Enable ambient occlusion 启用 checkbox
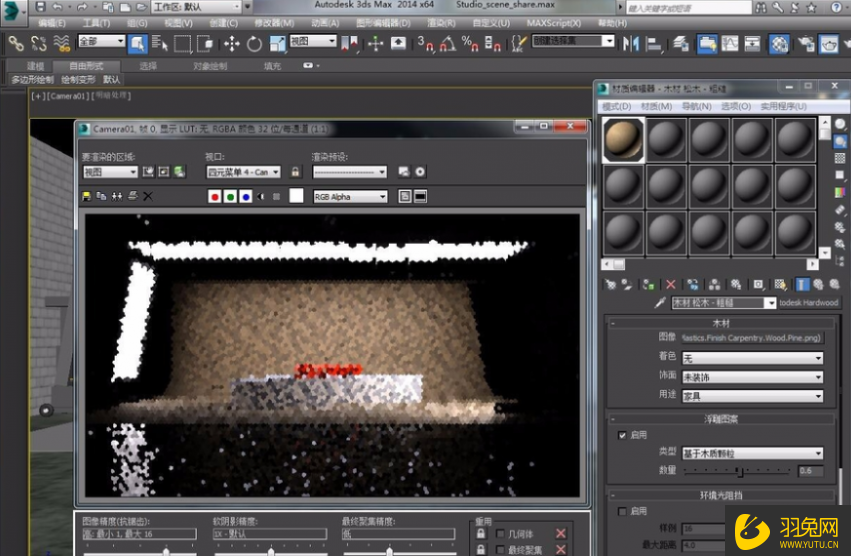The width and height of the screenshot is (851, 556). (x=622, y=511)
